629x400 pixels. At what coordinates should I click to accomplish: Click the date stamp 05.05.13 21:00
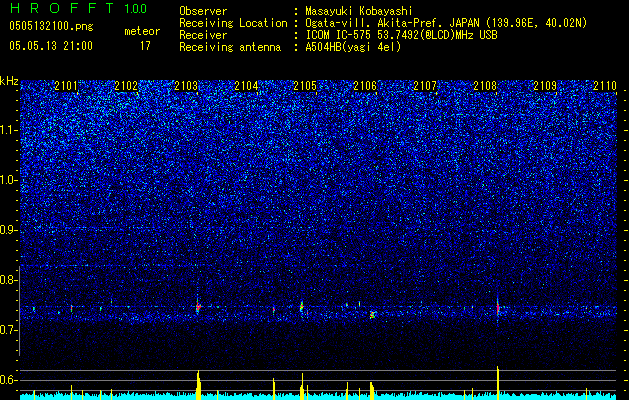(x=51, y=46)
